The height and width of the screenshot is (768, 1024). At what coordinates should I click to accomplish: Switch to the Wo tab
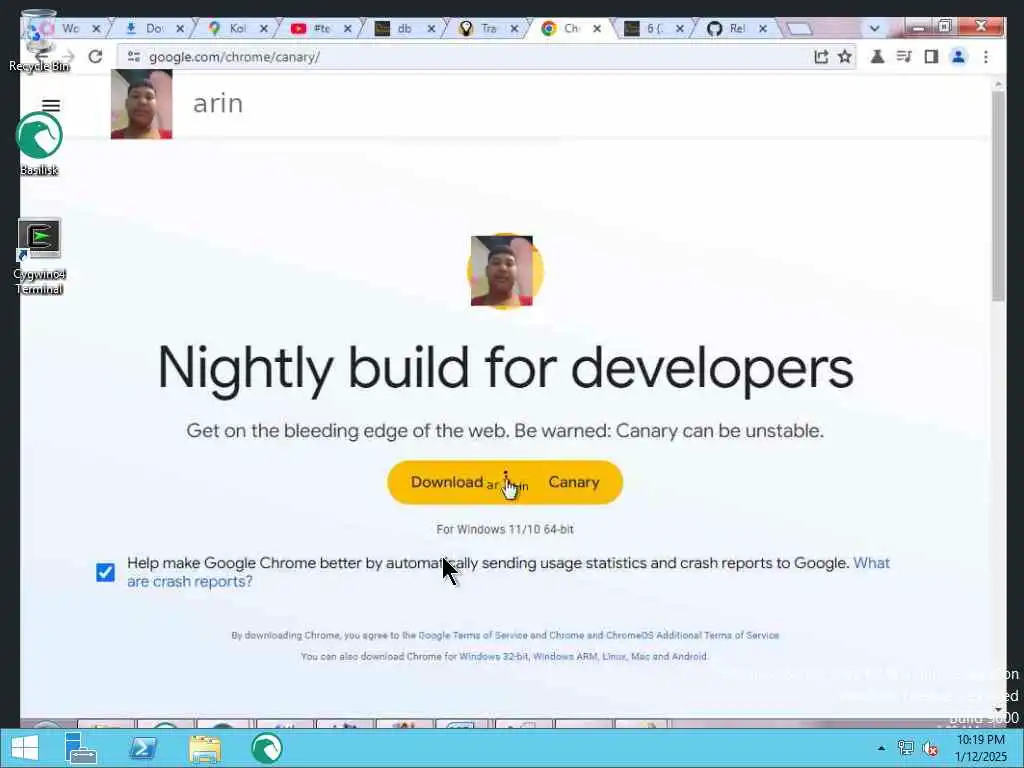[70, 28]
